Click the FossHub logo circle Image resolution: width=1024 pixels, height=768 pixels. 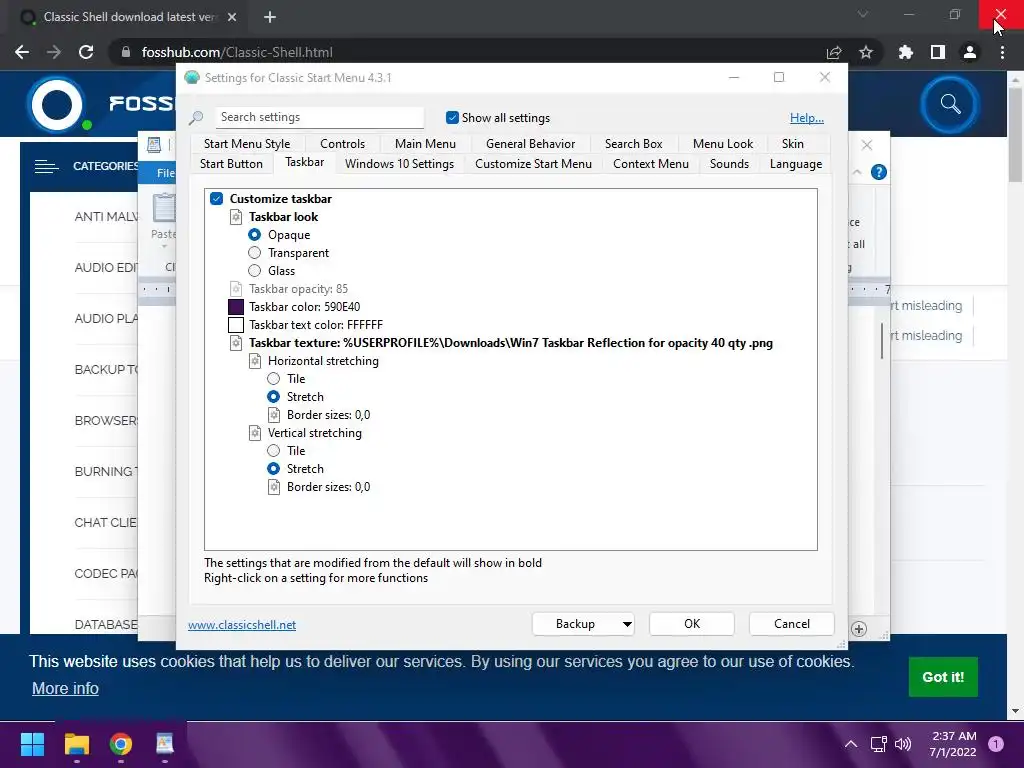click(57, 105)
